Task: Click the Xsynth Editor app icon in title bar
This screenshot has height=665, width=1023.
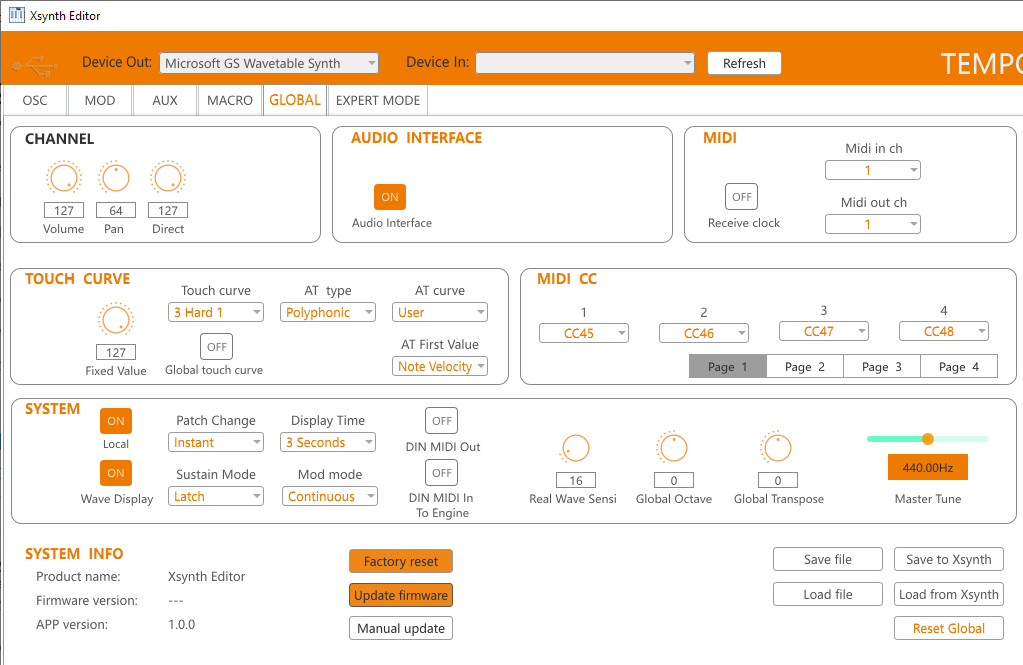Action: coord(16,15)
